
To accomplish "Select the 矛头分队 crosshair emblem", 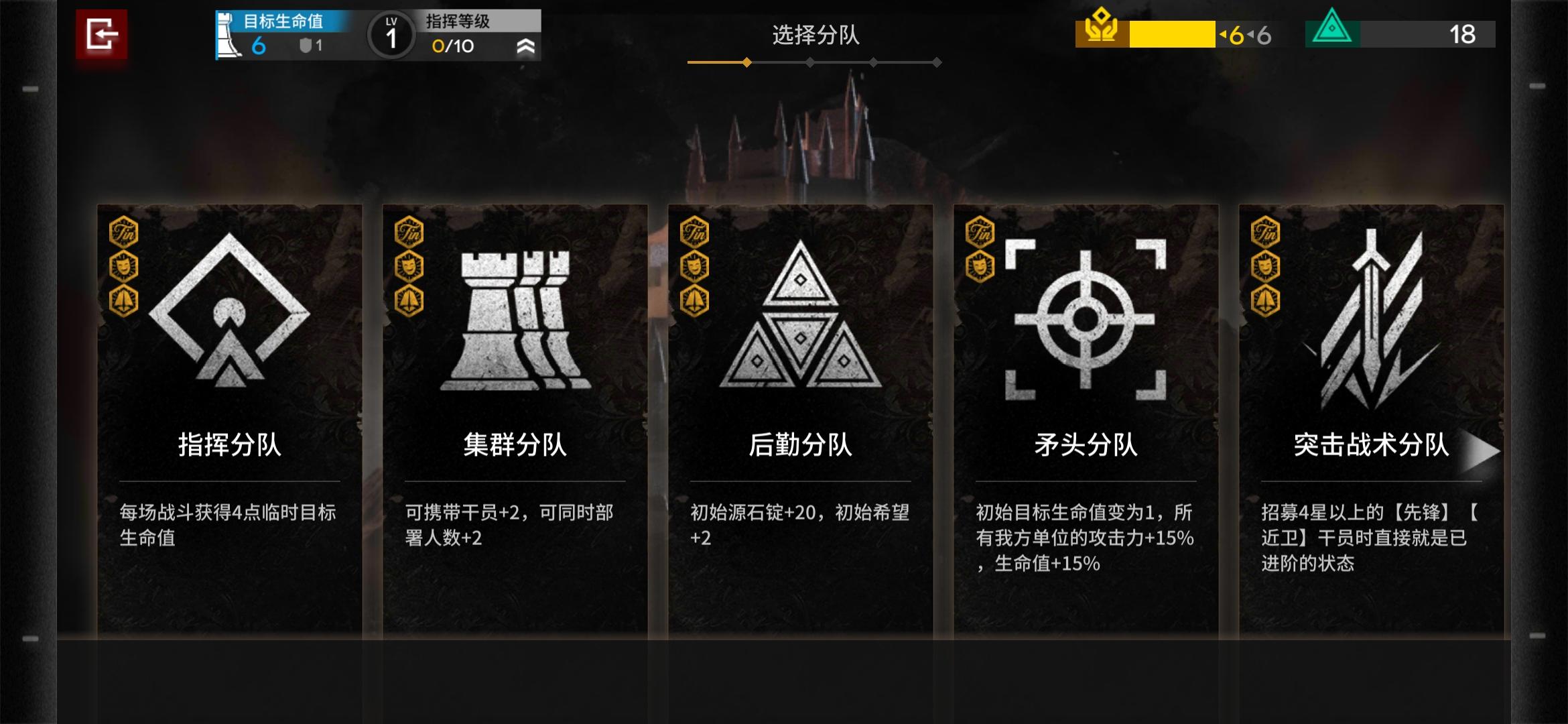I will pyautogui.click(x=1086, y=319).
